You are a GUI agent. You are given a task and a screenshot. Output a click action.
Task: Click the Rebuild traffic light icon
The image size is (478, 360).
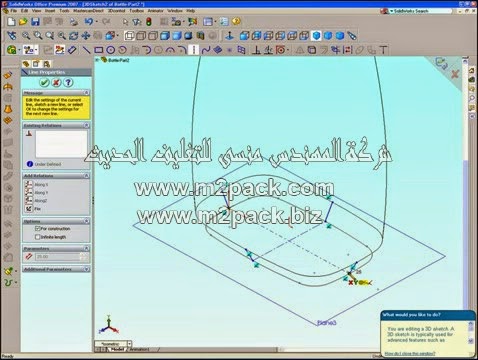[x=149, y=22]
